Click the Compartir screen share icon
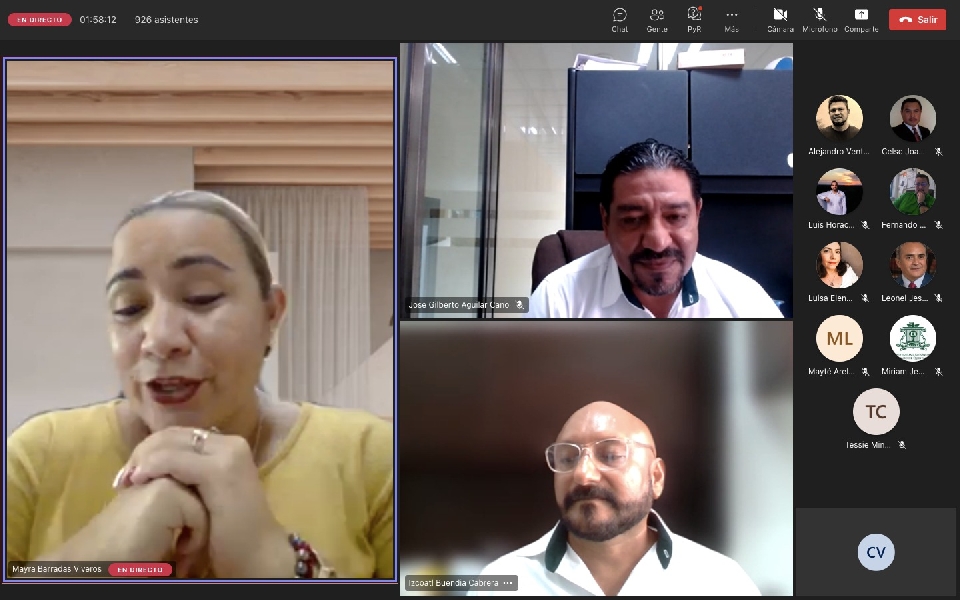Image resolution: width=960 pixels, height=600 pixels. 861,18
